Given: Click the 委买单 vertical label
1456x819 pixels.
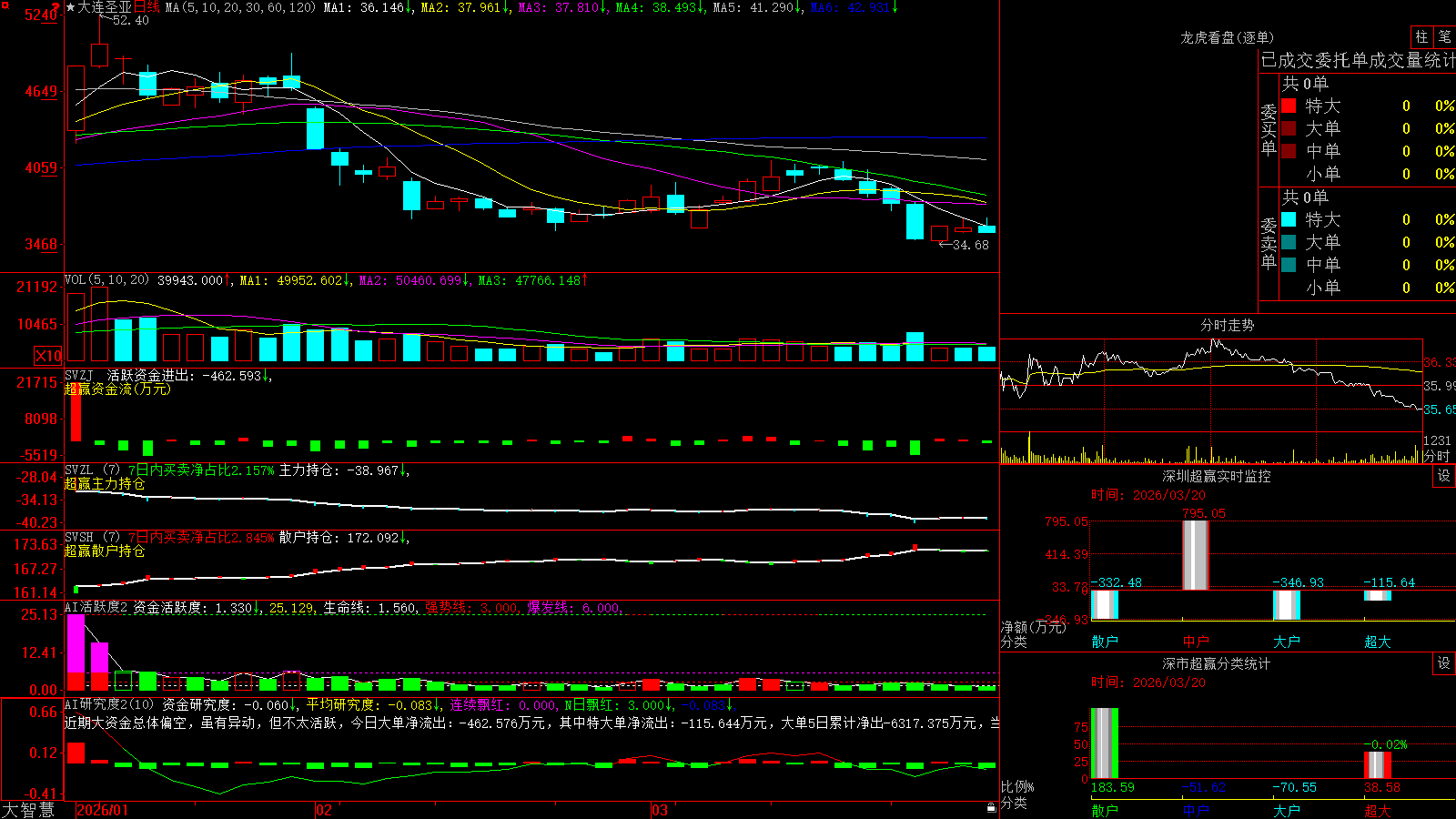Looking at the screenshot, I should tap(1269, 129).
